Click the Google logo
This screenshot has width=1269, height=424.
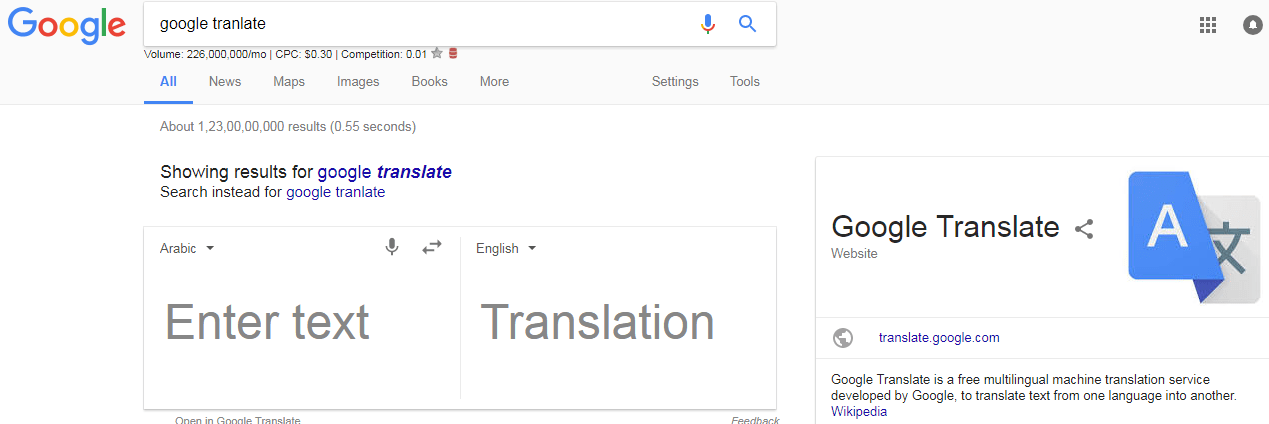(66, 26)
